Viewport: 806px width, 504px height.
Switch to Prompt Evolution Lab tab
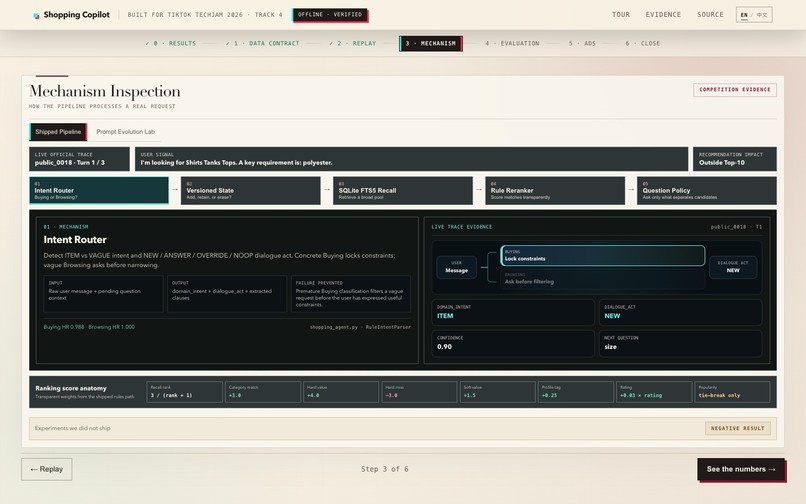125,132
